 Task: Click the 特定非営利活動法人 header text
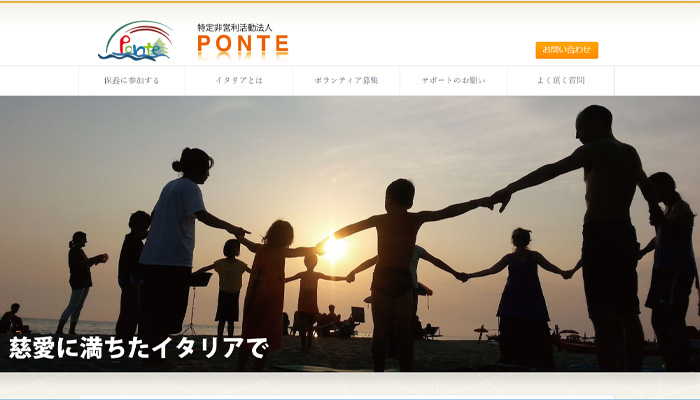235,28
